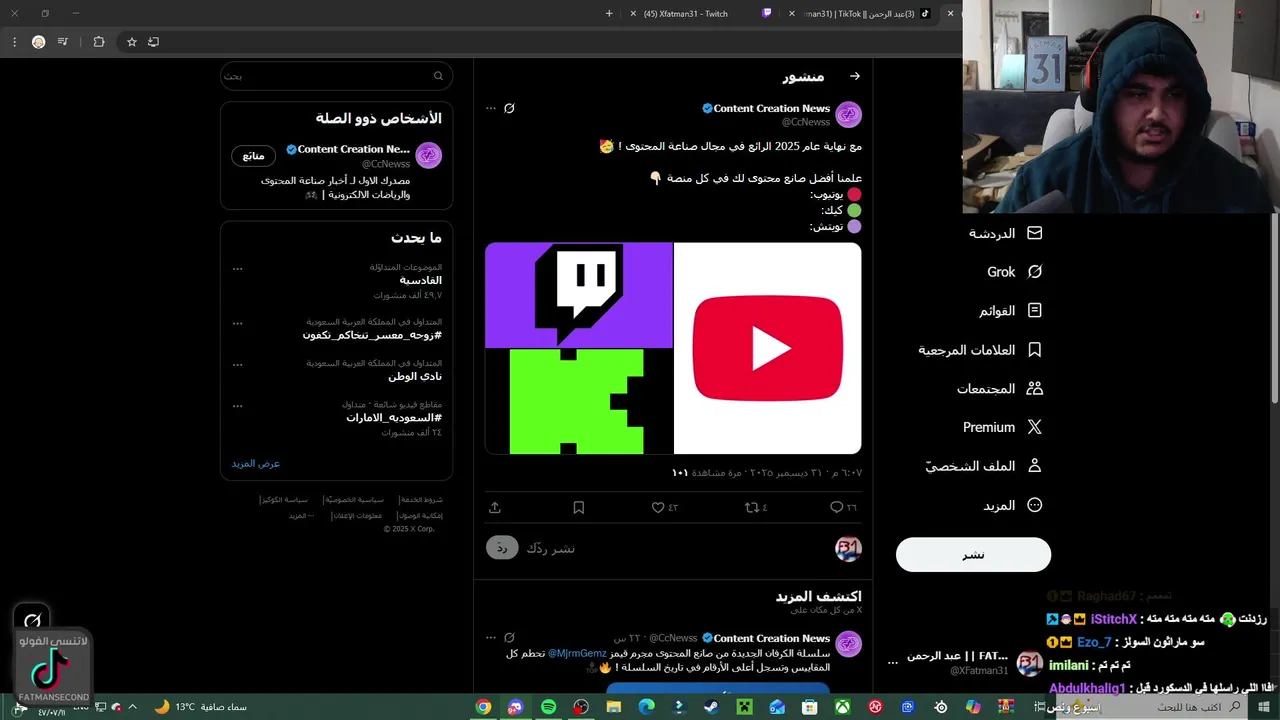Open avatar of second Content Creation News post
This screenshot has width=1280, height=720.
click(848, 644)
